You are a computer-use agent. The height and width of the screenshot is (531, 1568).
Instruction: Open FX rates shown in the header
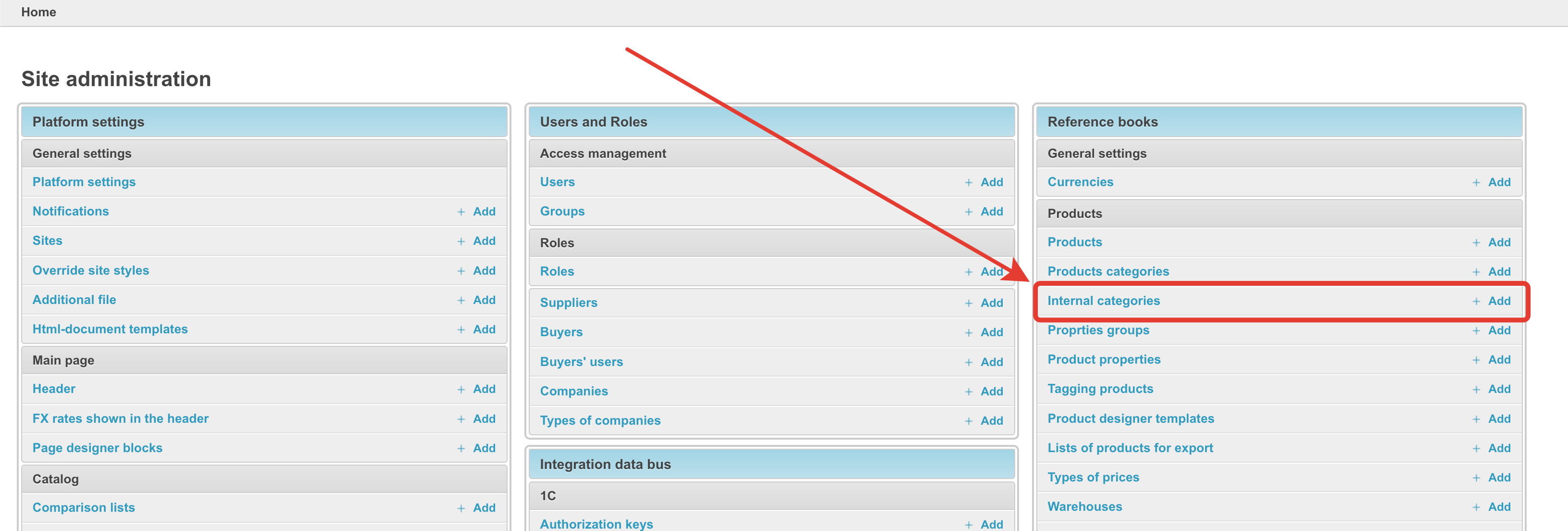(x=120, y=418)
